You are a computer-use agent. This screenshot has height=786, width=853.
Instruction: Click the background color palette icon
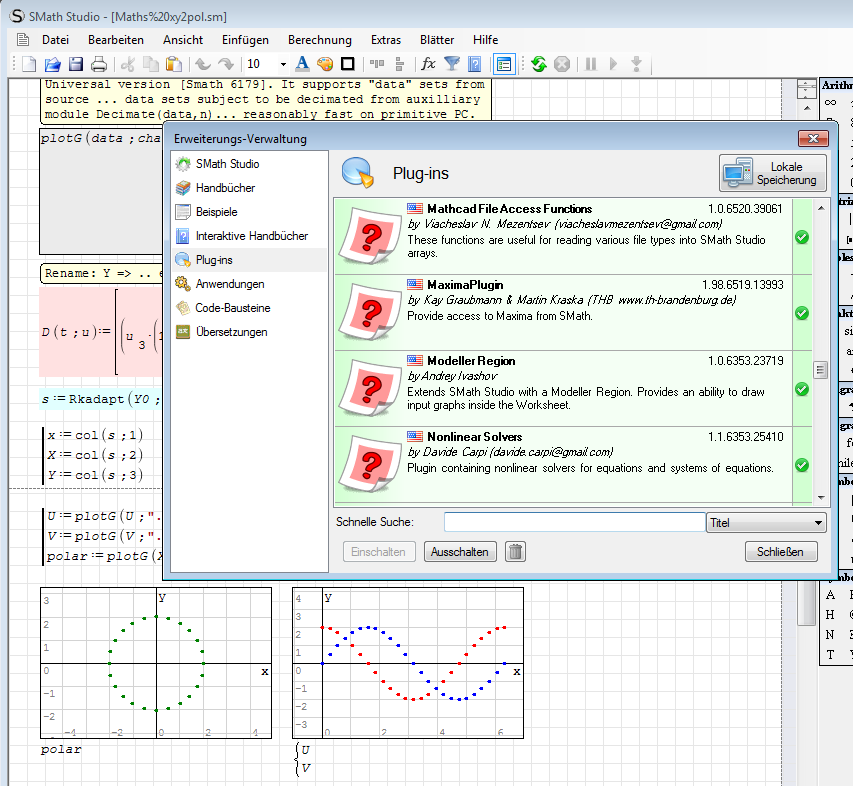point(325,64)
